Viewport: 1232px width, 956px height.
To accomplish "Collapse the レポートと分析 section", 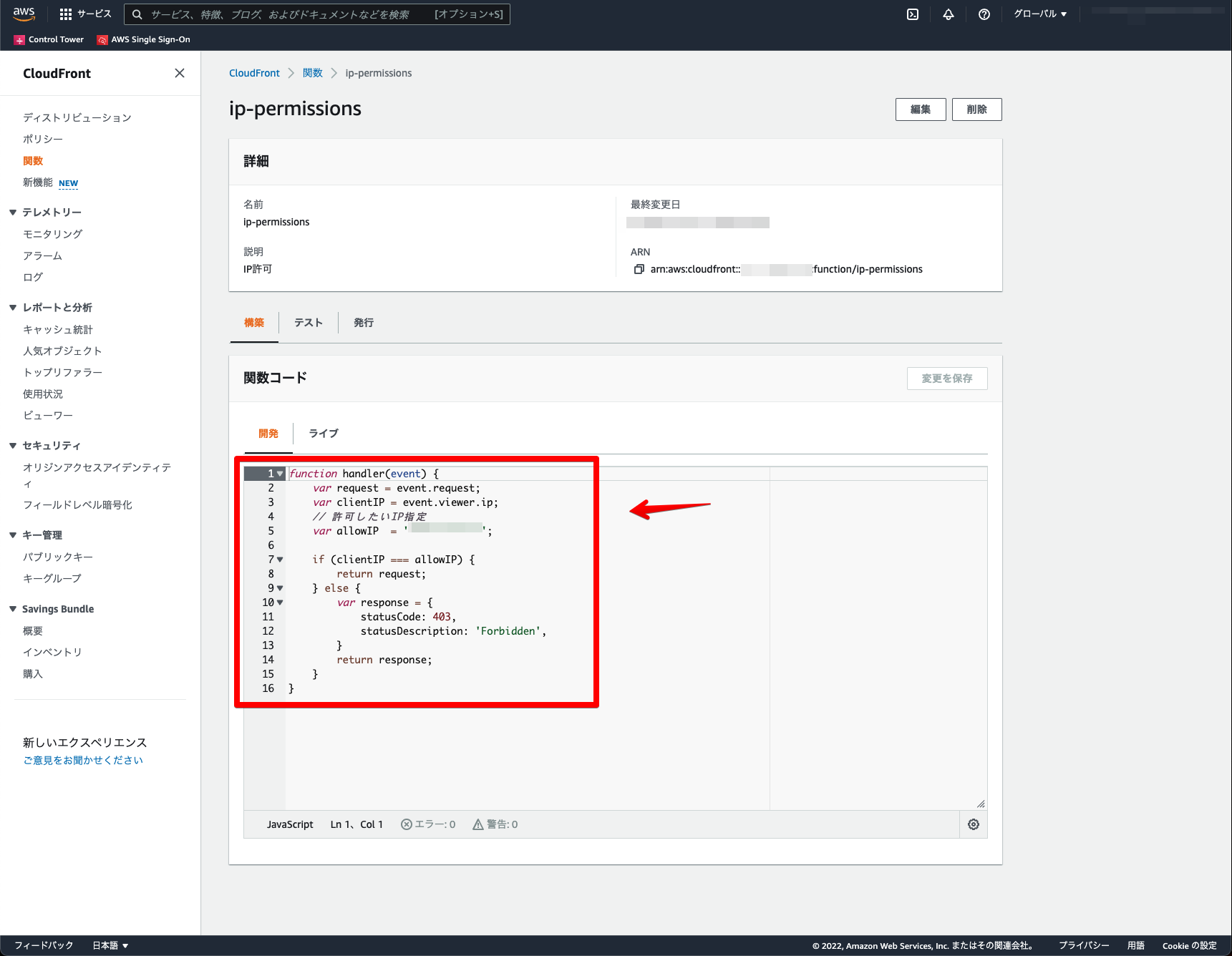I will (x=13, y=307).
